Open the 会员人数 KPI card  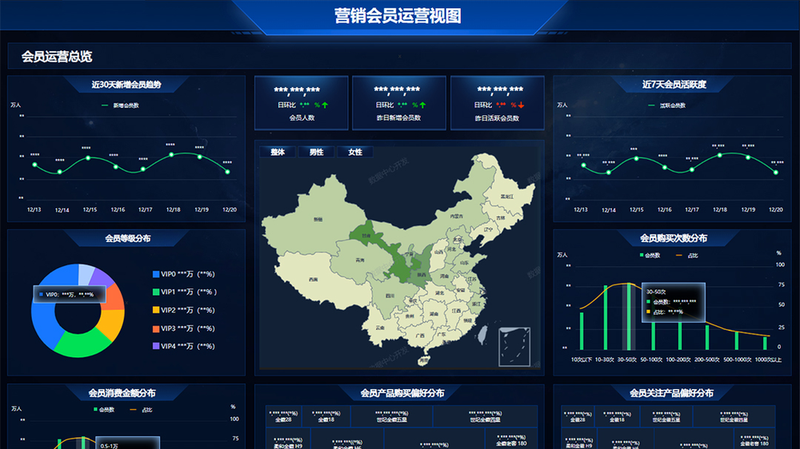coord(302,103)
